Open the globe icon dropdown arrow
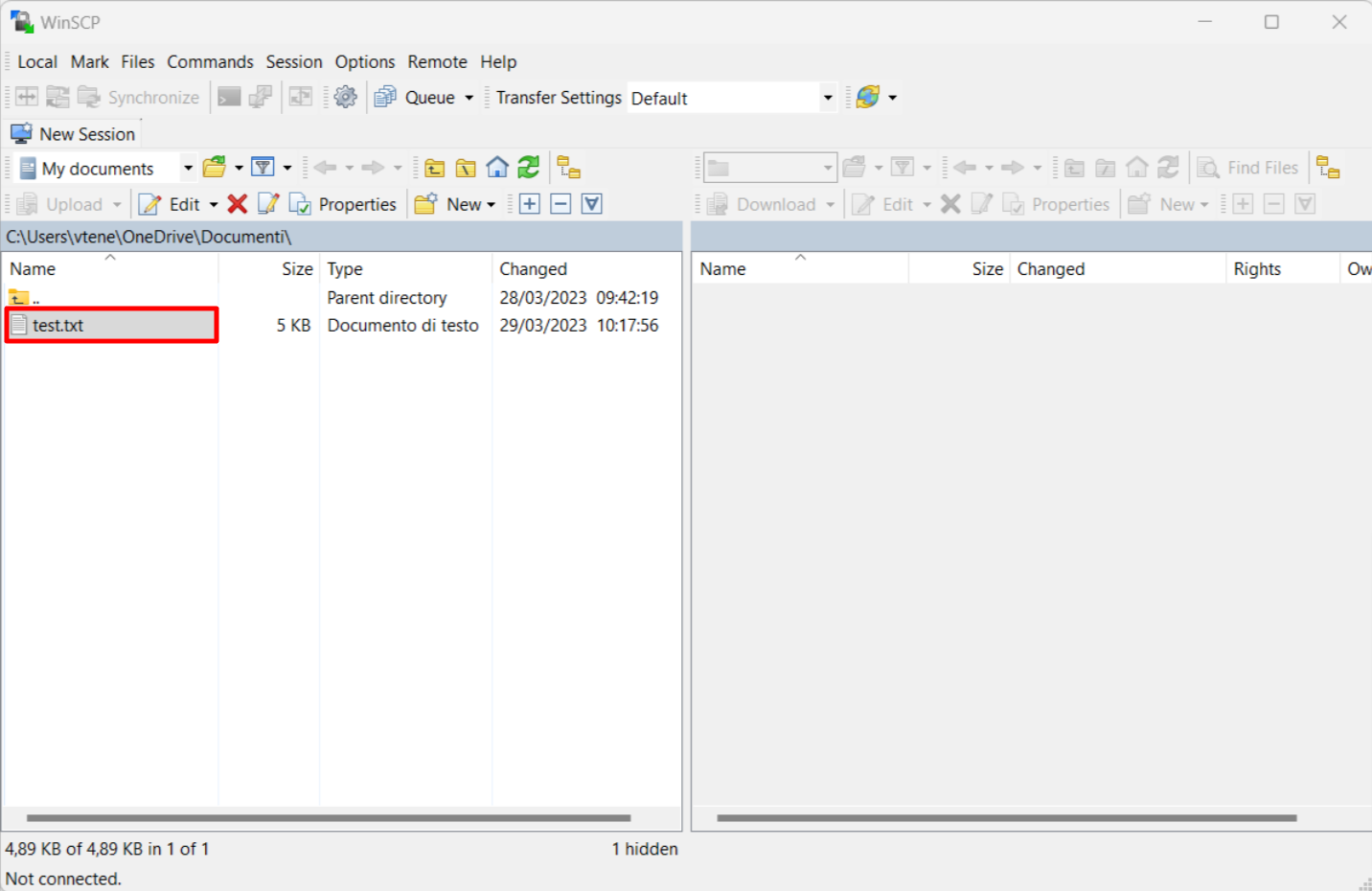 [x=892, y=98]
